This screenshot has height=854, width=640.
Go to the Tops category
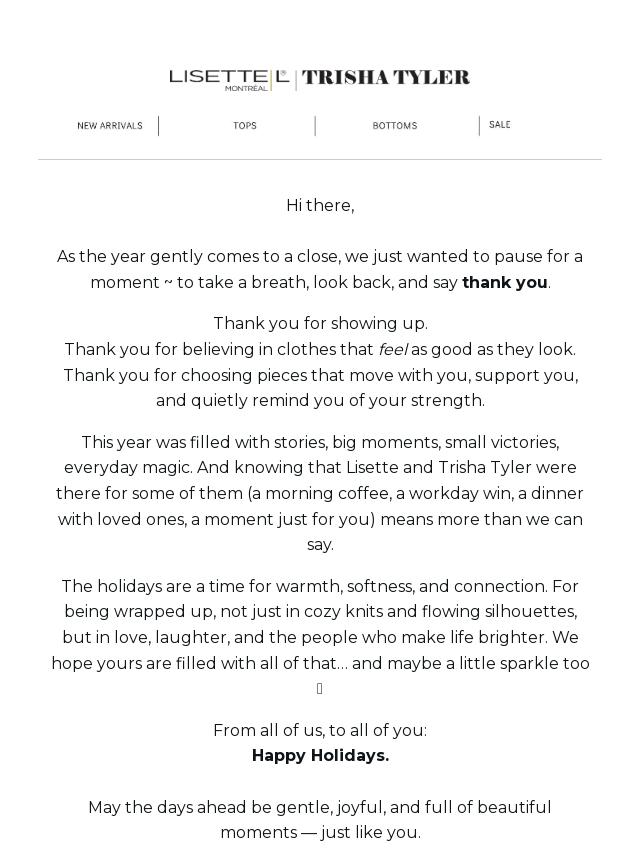coord(245,126)
